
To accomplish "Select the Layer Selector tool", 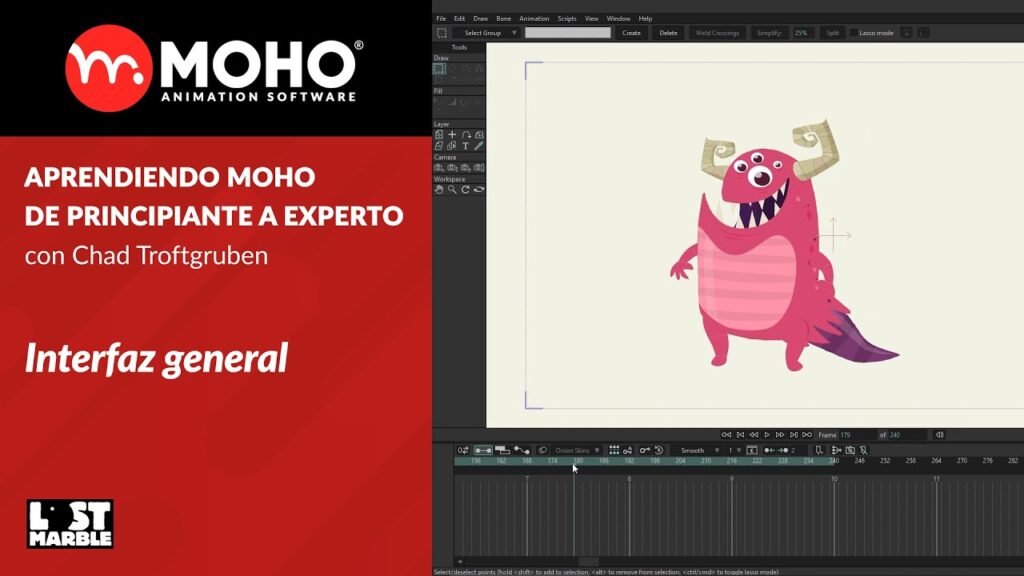I will click(x=452, y=146).
